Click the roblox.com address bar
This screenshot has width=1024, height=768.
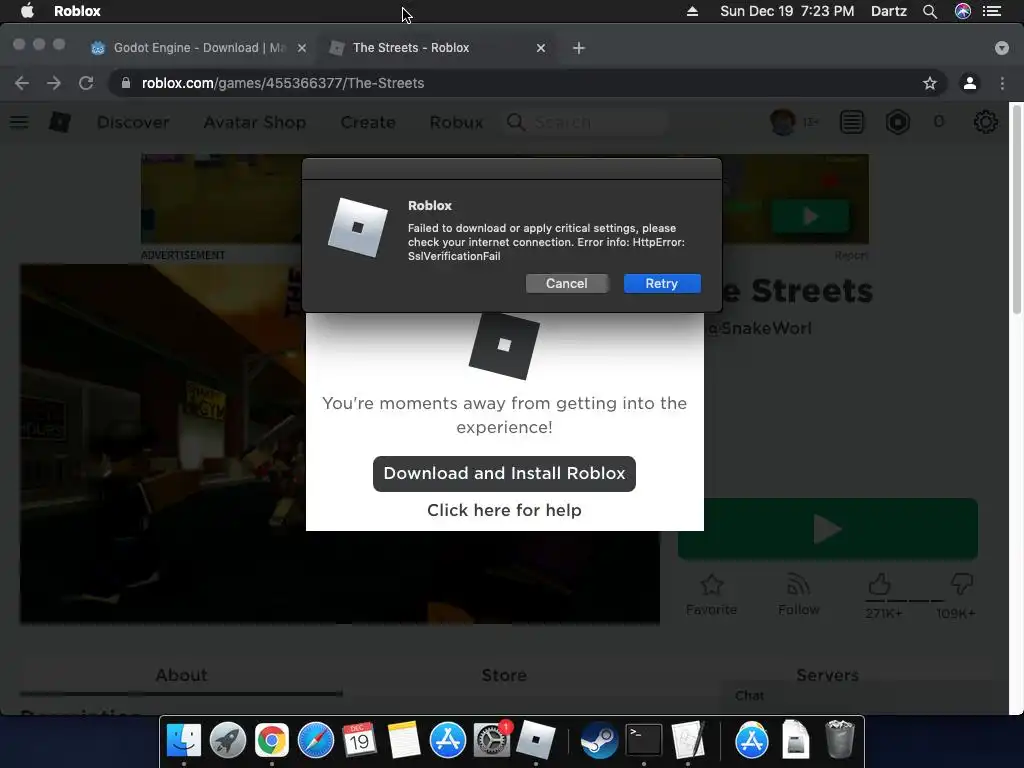click(x=527, y=83)
